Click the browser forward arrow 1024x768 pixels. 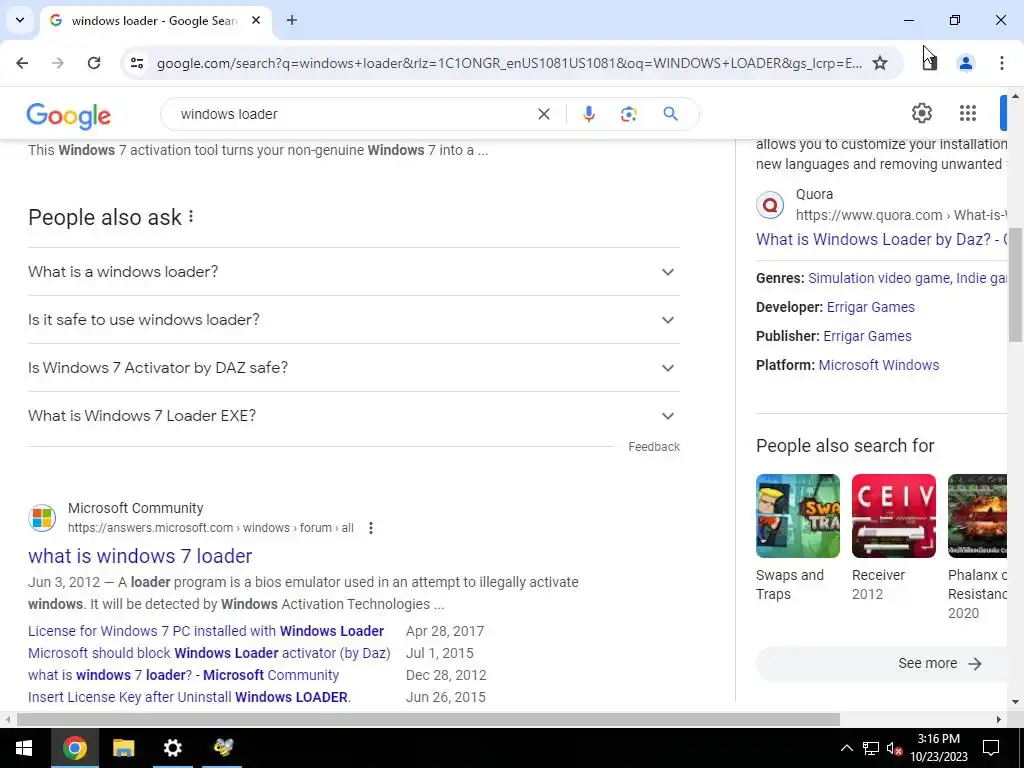pos(58,63)
